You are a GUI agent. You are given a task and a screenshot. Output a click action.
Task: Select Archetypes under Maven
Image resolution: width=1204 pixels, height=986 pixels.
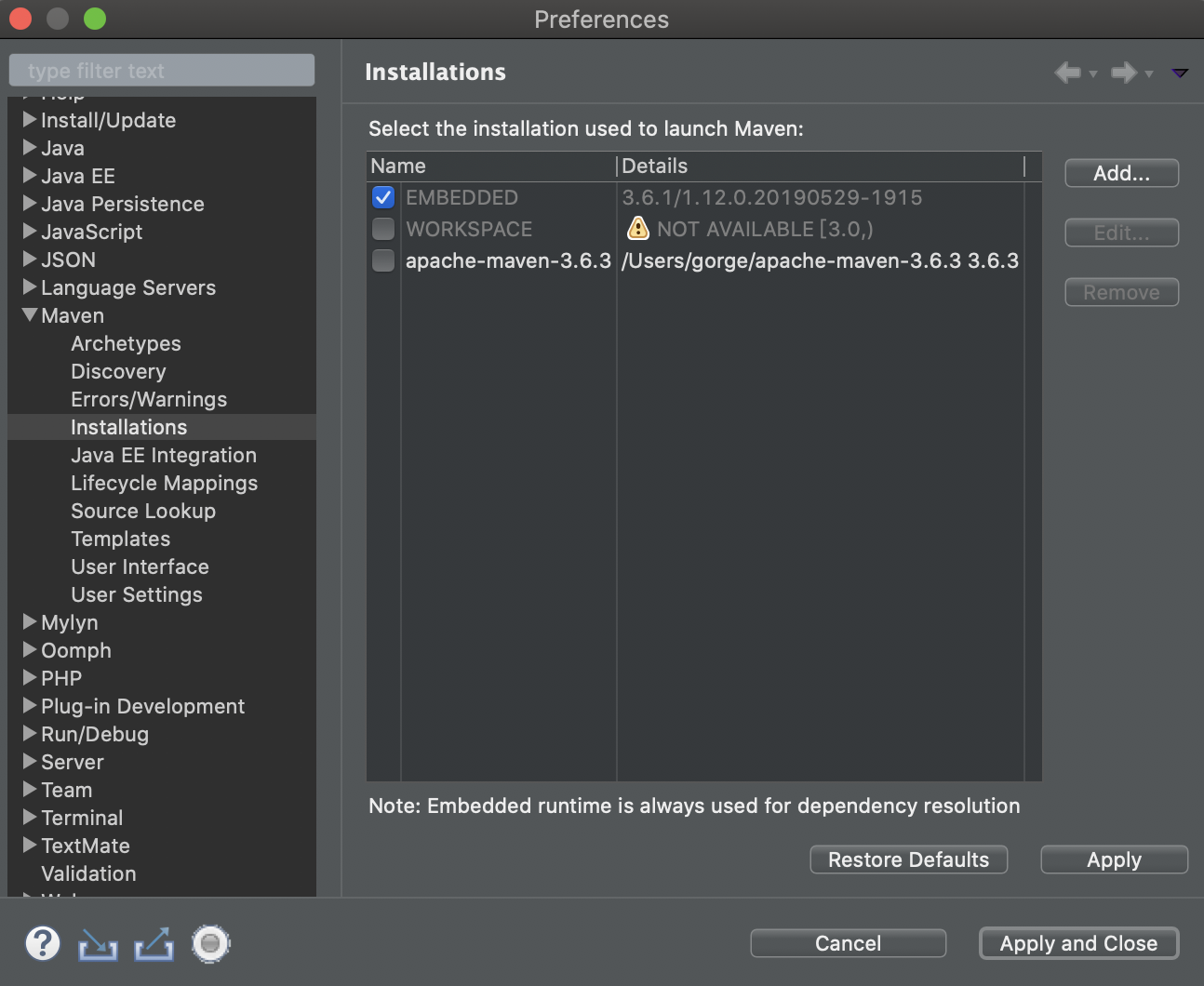[126, 343]
